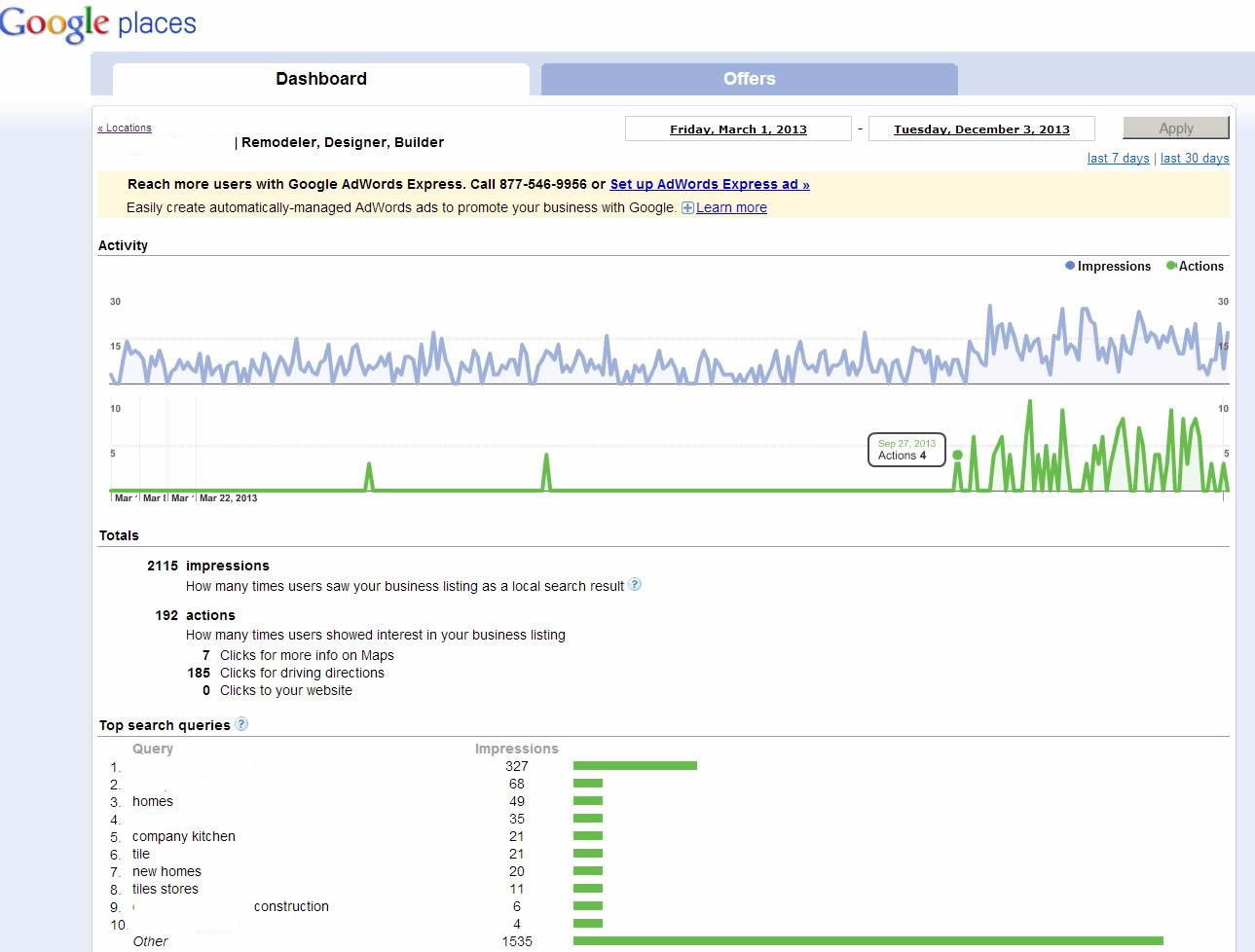
Task: Open the Learn more link
Action: pos(731,207)
